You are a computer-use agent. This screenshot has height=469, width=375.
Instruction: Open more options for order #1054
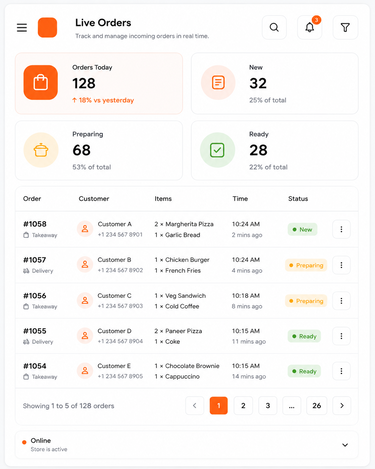point(341,371)
